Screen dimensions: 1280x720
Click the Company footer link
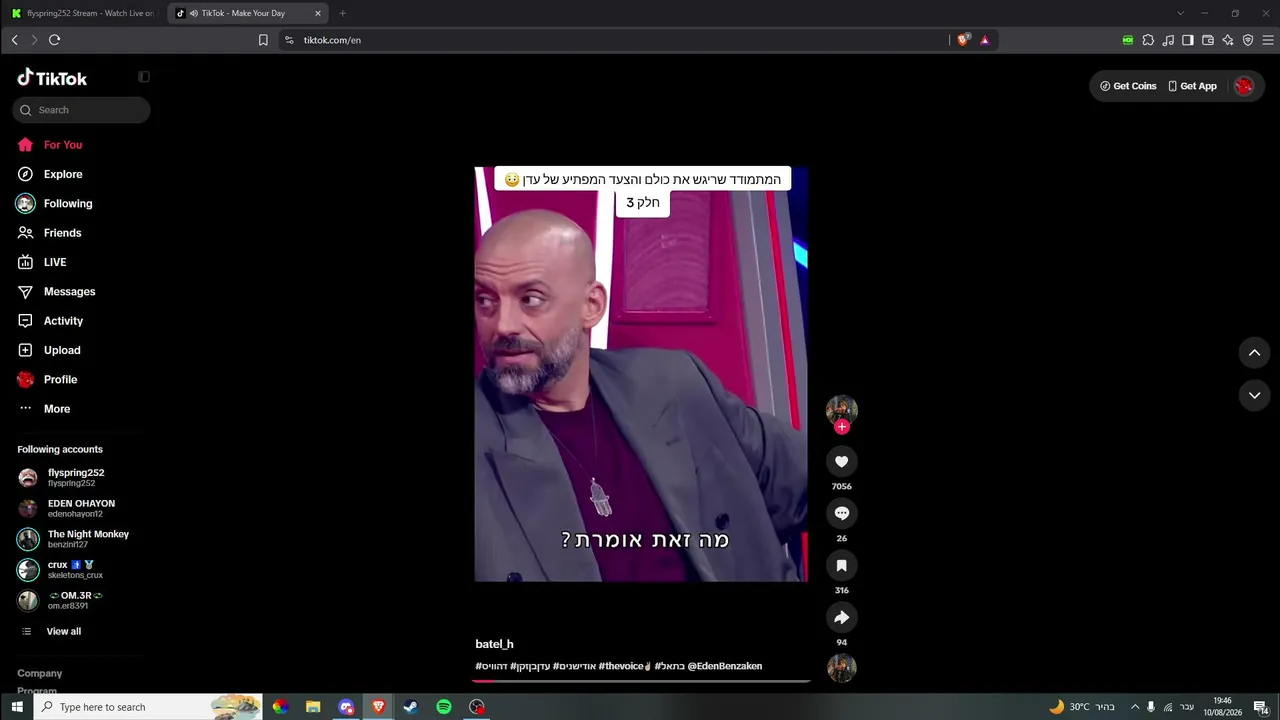(x=40, y=674)
